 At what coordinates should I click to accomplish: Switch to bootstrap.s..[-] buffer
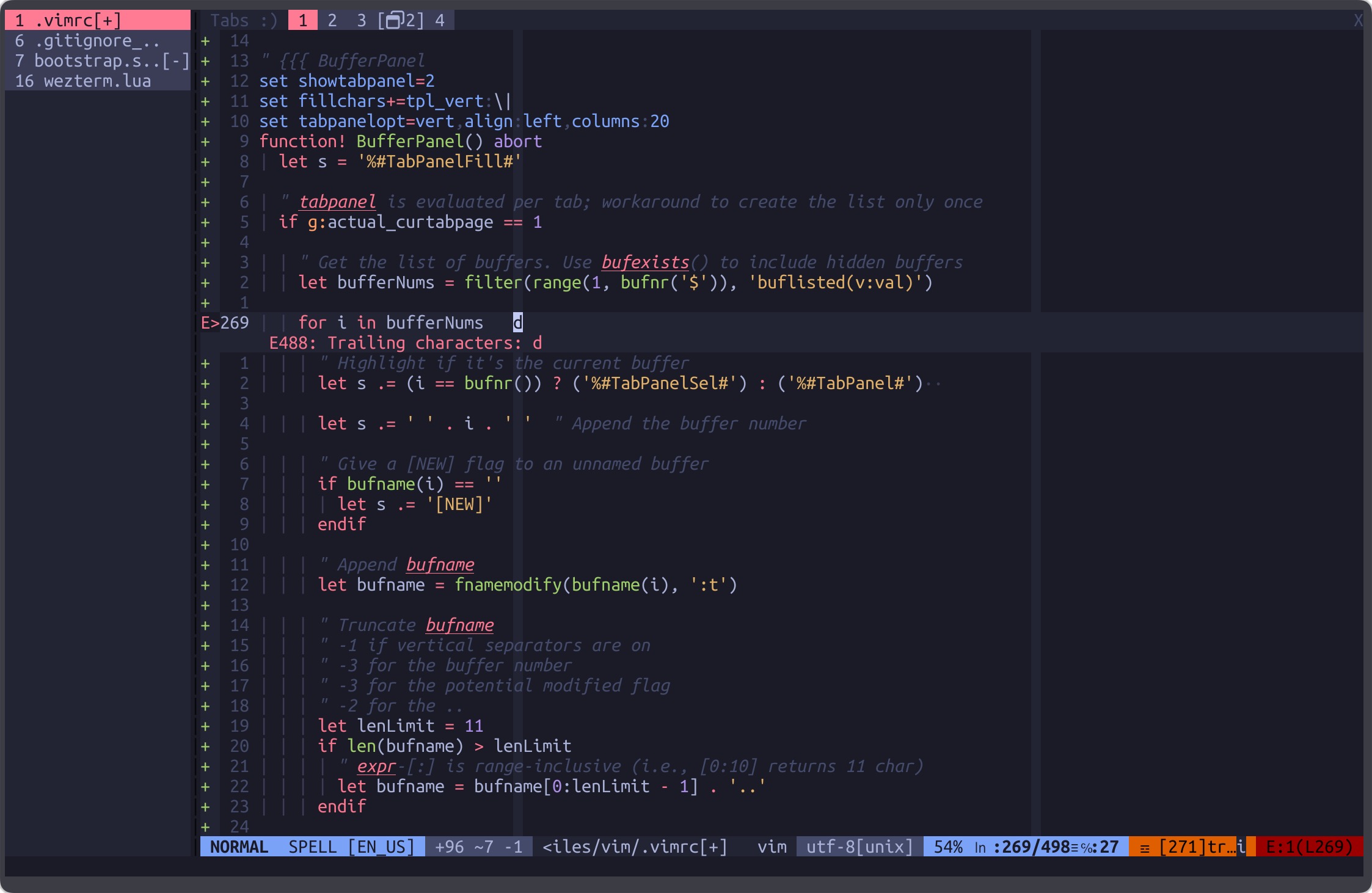point(98,60)
